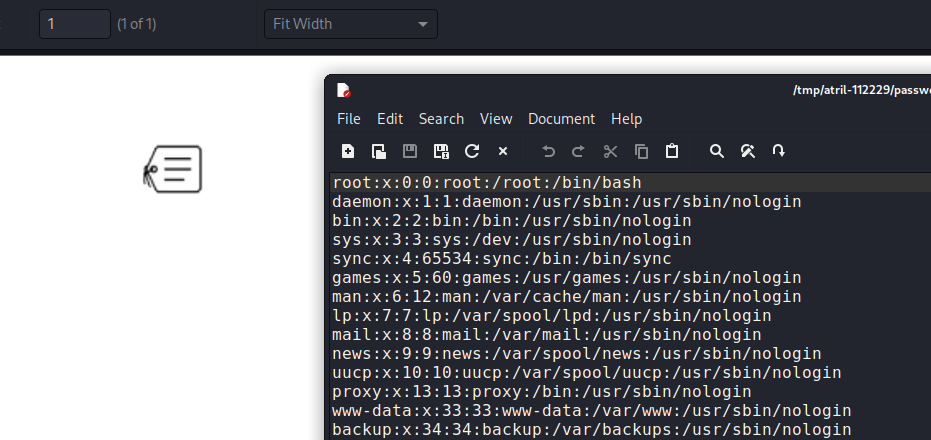The image size is (931, 440).
Task: Open the Fit Width zoom dropdown
Action: [x=350, y=23]
